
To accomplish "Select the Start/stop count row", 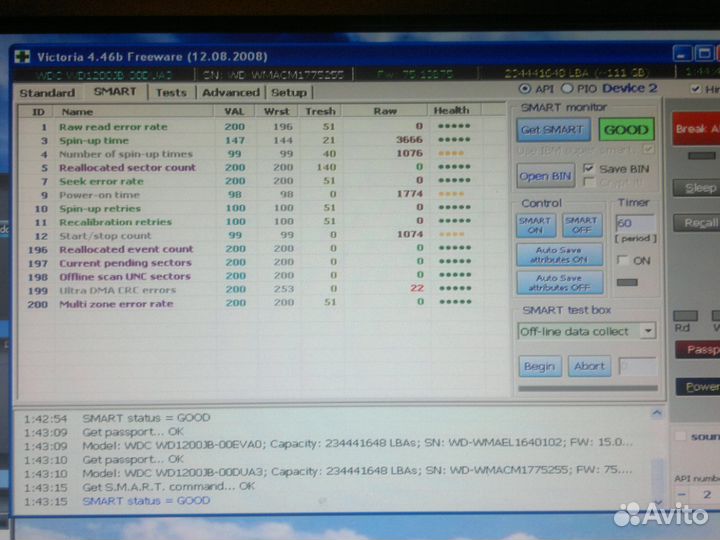I will point(262,235).
